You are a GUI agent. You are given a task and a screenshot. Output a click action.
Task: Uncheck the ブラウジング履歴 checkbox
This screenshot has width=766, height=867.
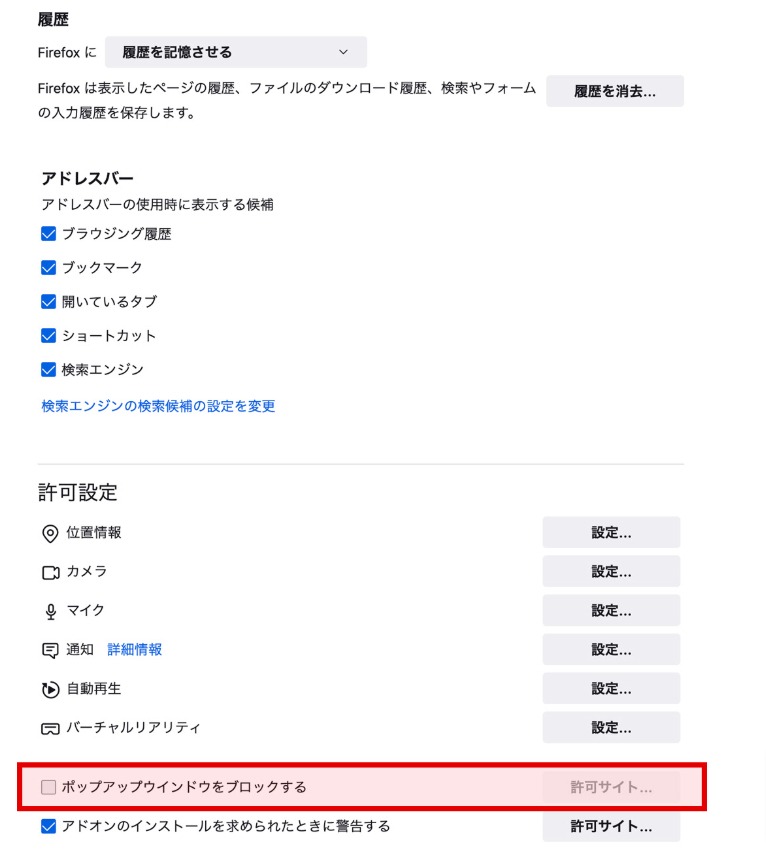click(48, 234)
